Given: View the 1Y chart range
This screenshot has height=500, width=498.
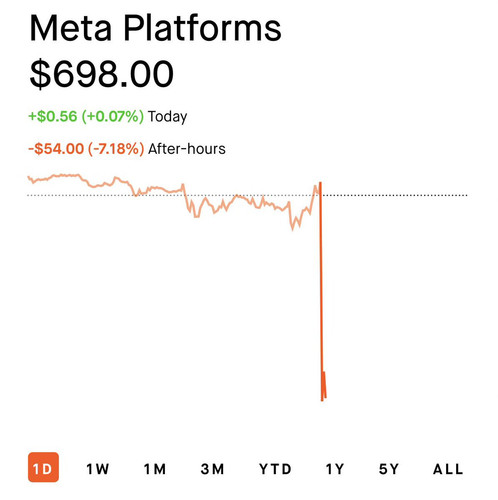Looking at the screenshot, I should click(334, 469).
